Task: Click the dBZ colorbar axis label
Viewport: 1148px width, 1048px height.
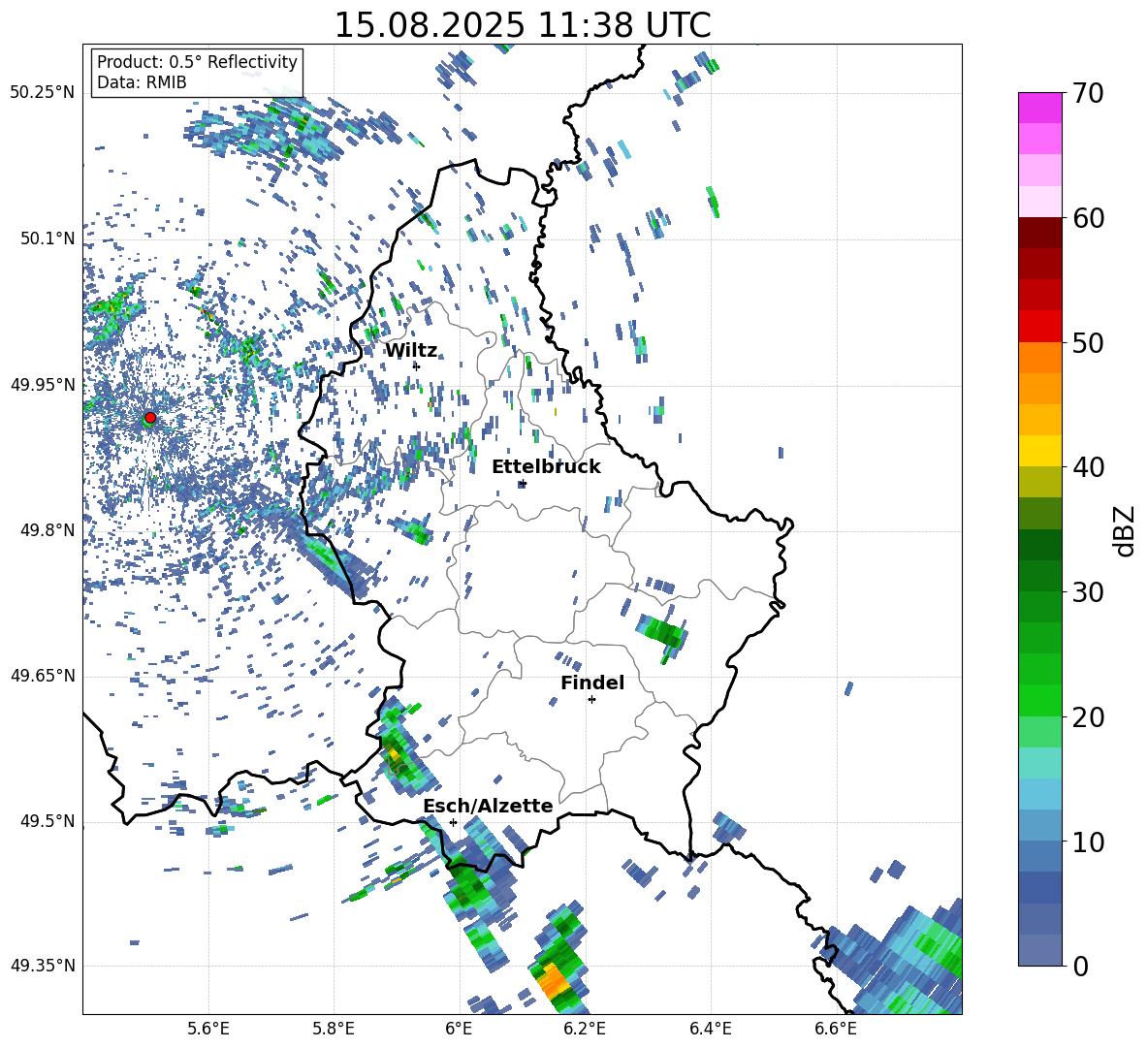Action: 1125,530
